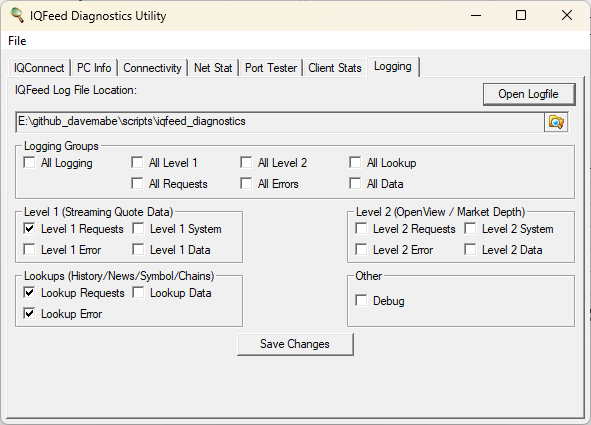Click the 'IQFeed Log File Location:' label
591x425 pixels.
pyautogui.click(x=76, y=90)
